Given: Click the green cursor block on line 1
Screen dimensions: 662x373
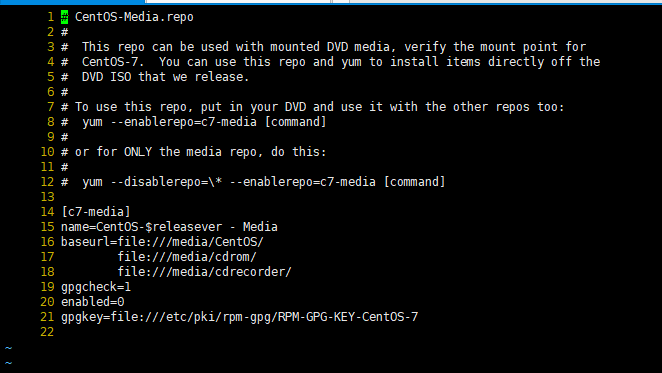Looking at the screenshot, I should 65,17.
